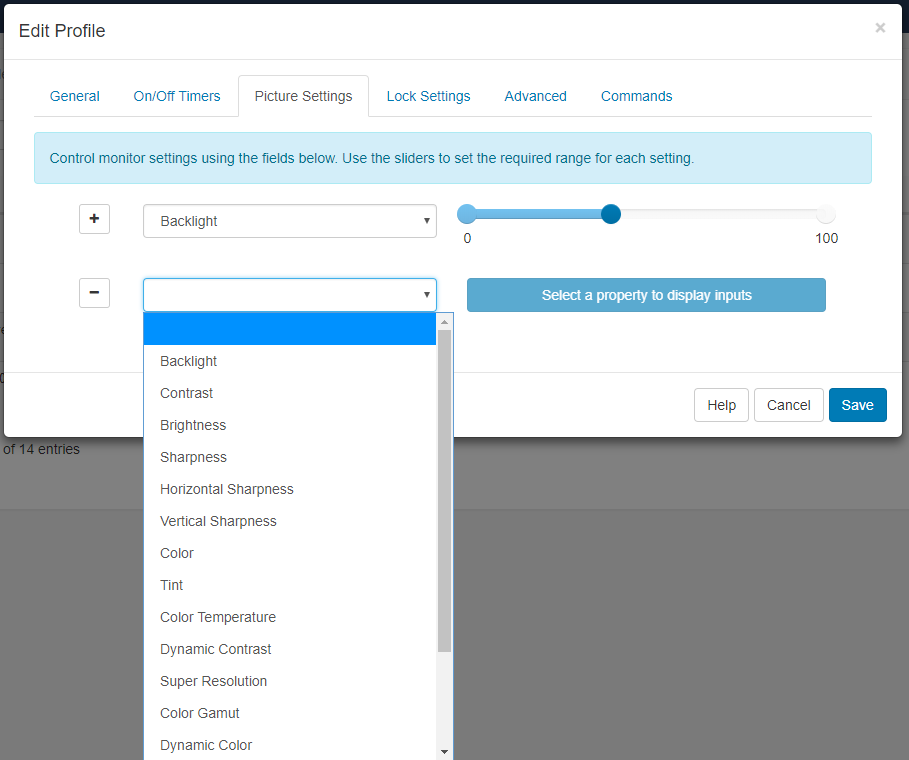Open the Commands tab

[x=636, y=96]
